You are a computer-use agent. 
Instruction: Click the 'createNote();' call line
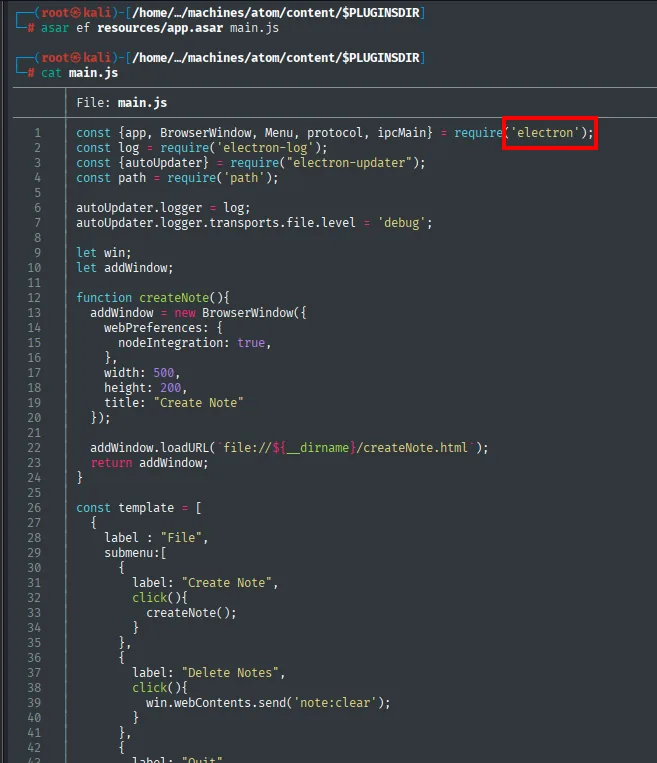click(191, 613)
